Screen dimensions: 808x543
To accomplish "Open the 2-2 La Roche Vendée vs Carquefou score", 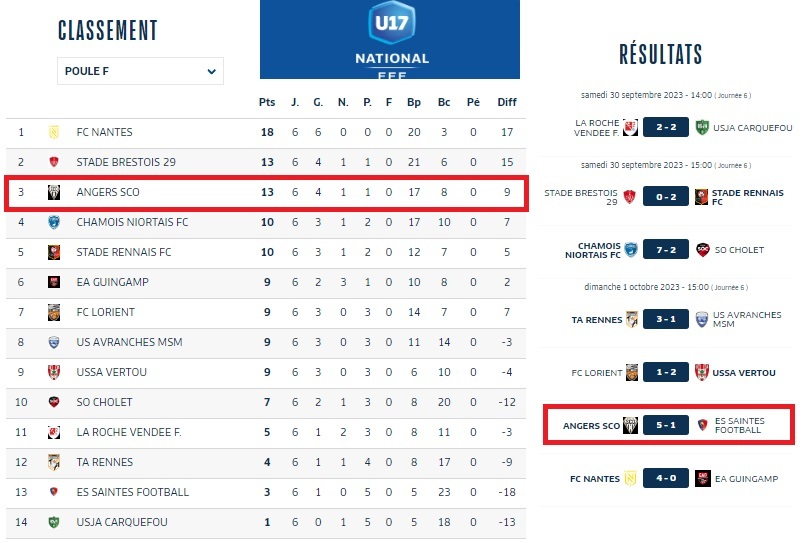I will [x=665, y=127].
